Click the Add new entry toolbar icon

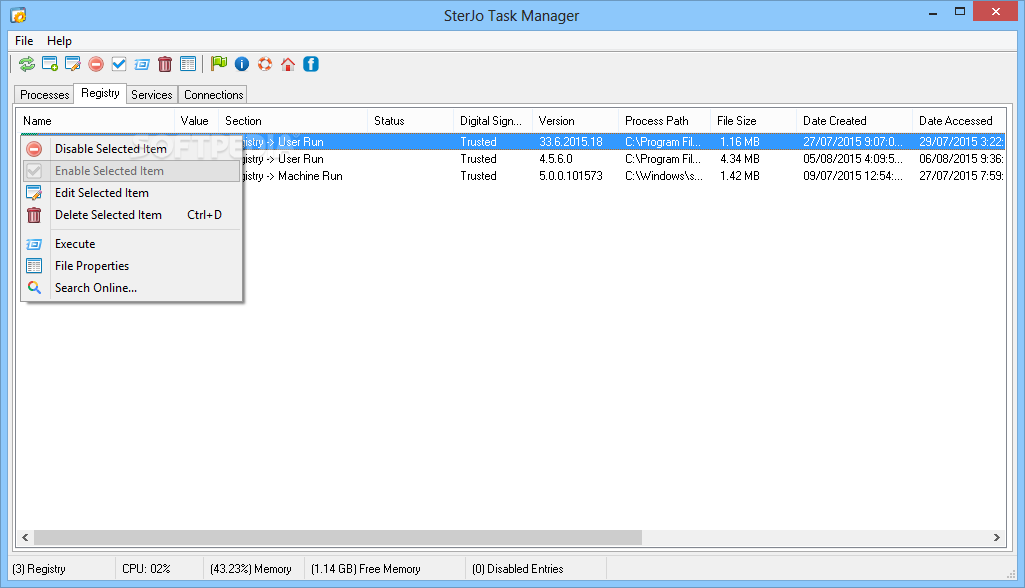click(50, 64)
